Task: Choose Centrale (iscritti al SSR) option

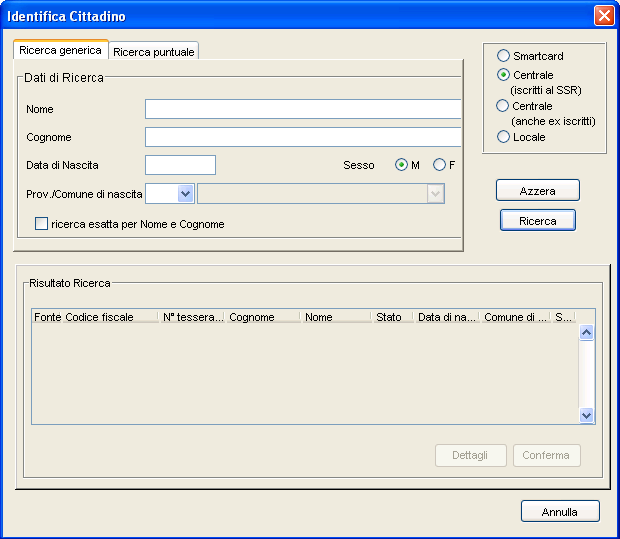Action: [x=503, y=75]
